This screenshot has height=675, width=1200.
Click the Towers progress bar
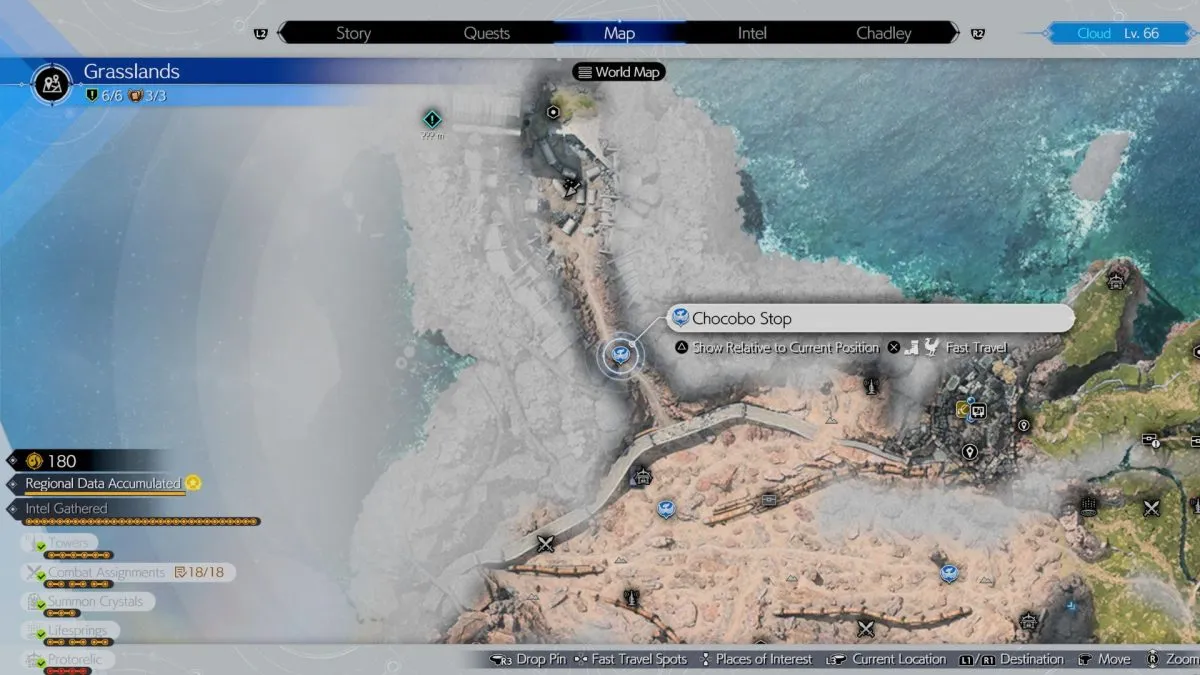click(78, 555)
